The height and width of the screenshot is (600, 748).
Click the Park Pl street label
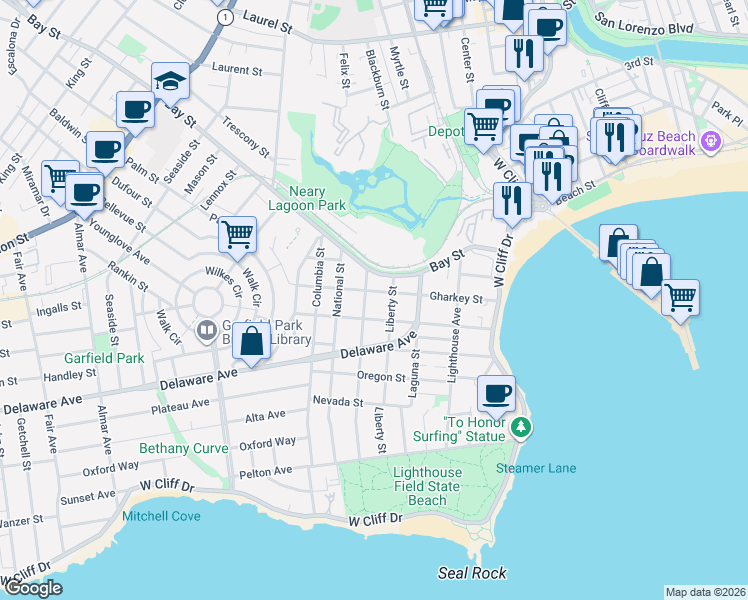[727, 114]
